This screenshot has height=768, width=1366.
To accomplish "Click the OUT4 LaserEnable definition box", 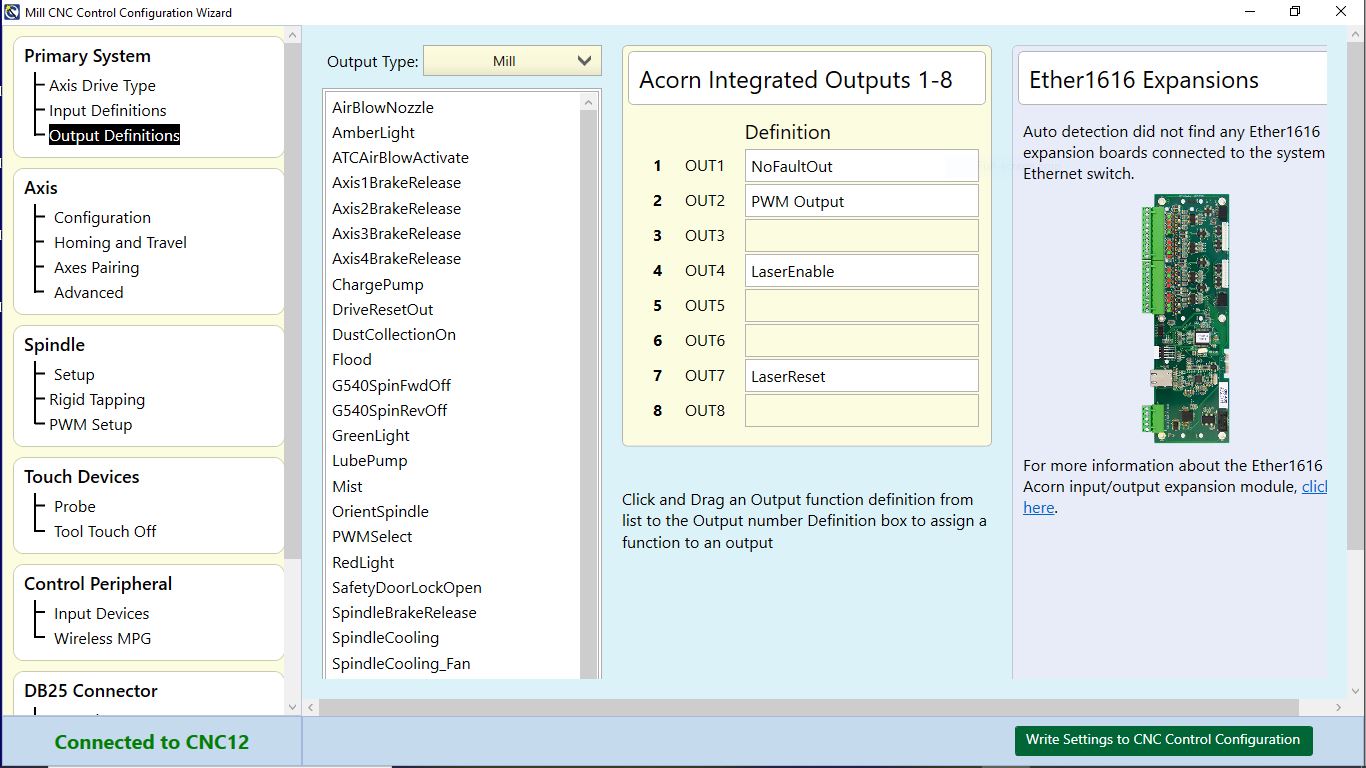I will pyautogui.click(x=861, y=271).
